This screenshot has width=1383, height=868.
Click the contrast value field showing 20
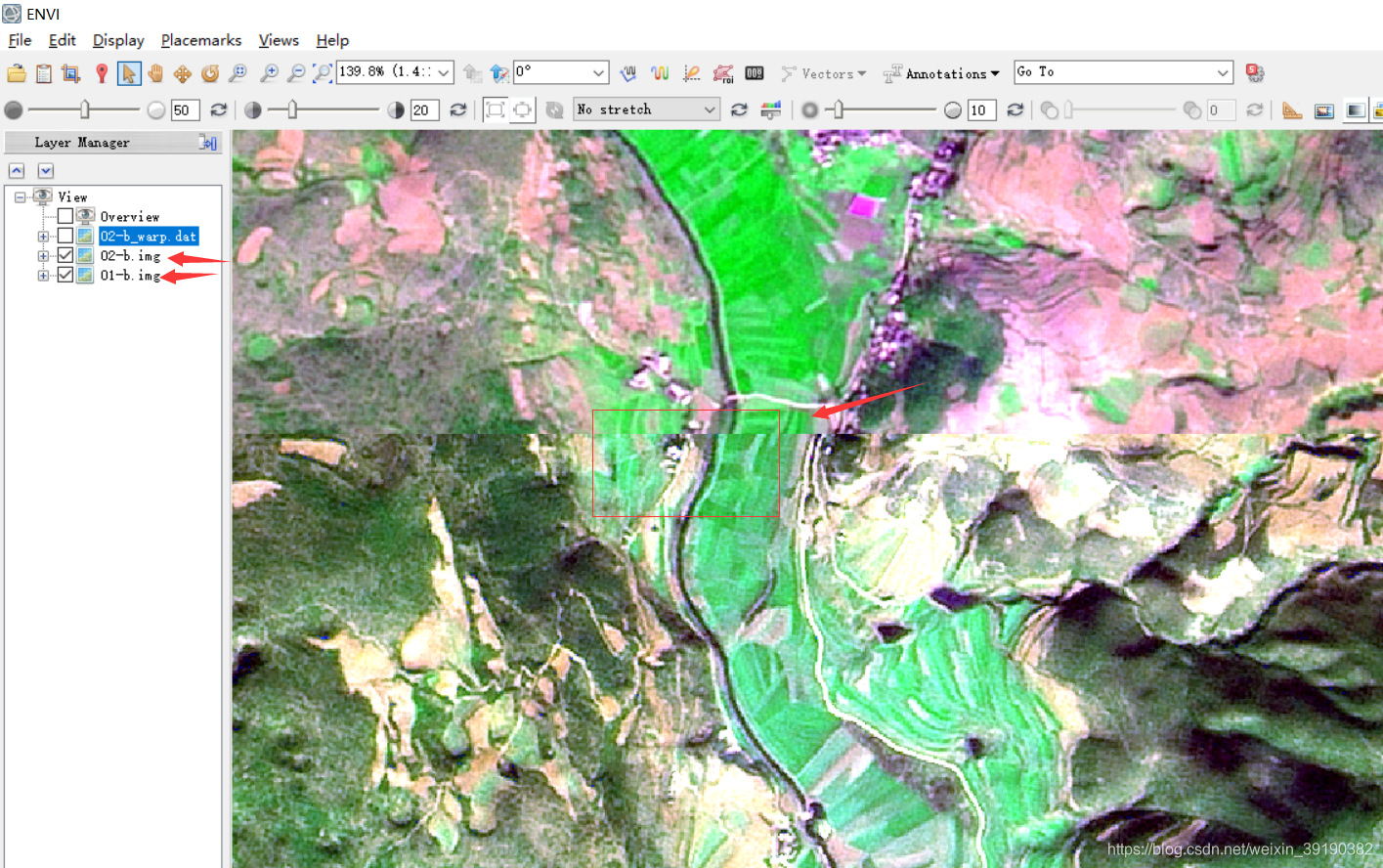(424, 110)
